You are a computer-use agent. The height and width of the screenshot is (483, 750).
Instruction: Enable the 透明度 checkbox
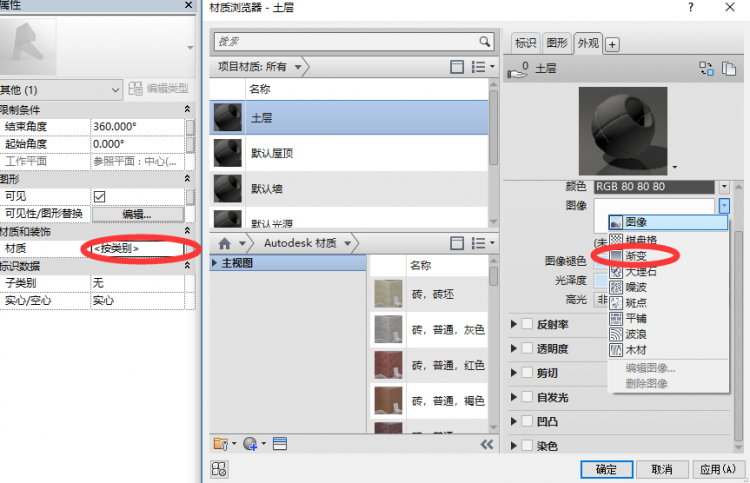click(x=526, y=349)
